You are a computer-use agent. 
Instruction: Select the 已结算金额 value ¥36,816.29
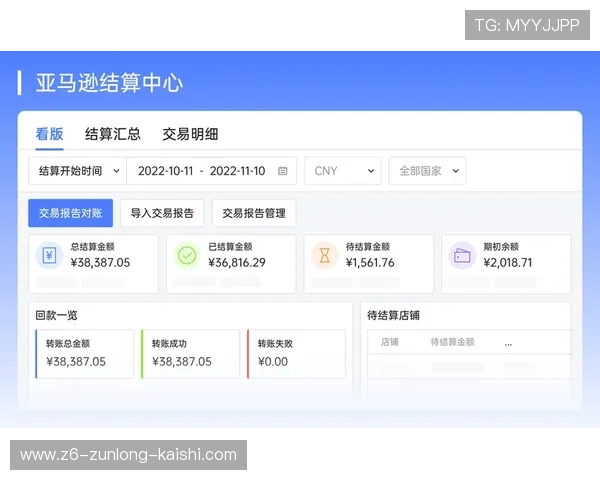coord(237,263)
